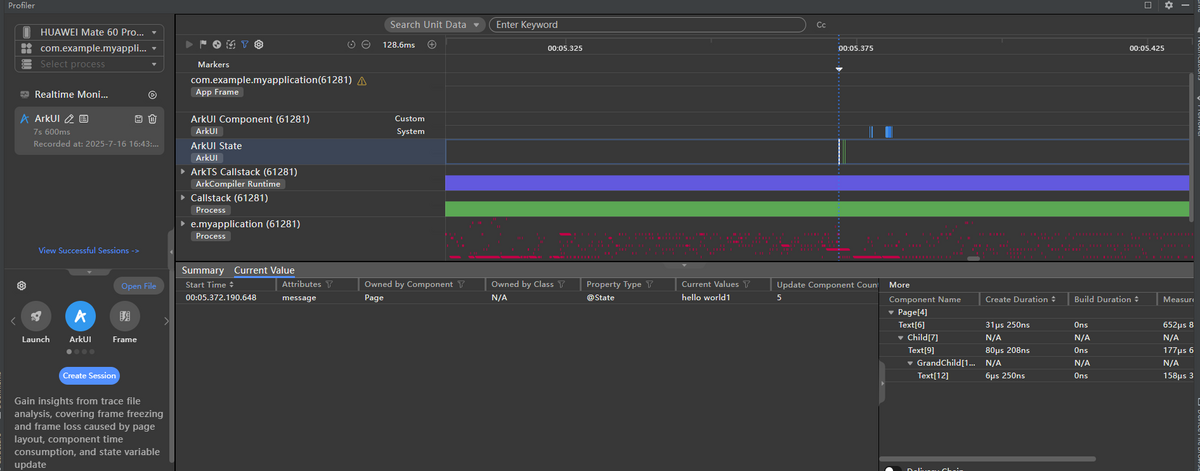The image size is (1200, 471).
Task: Zoom in the timeline with the plus icon
Action: (432, 44)
